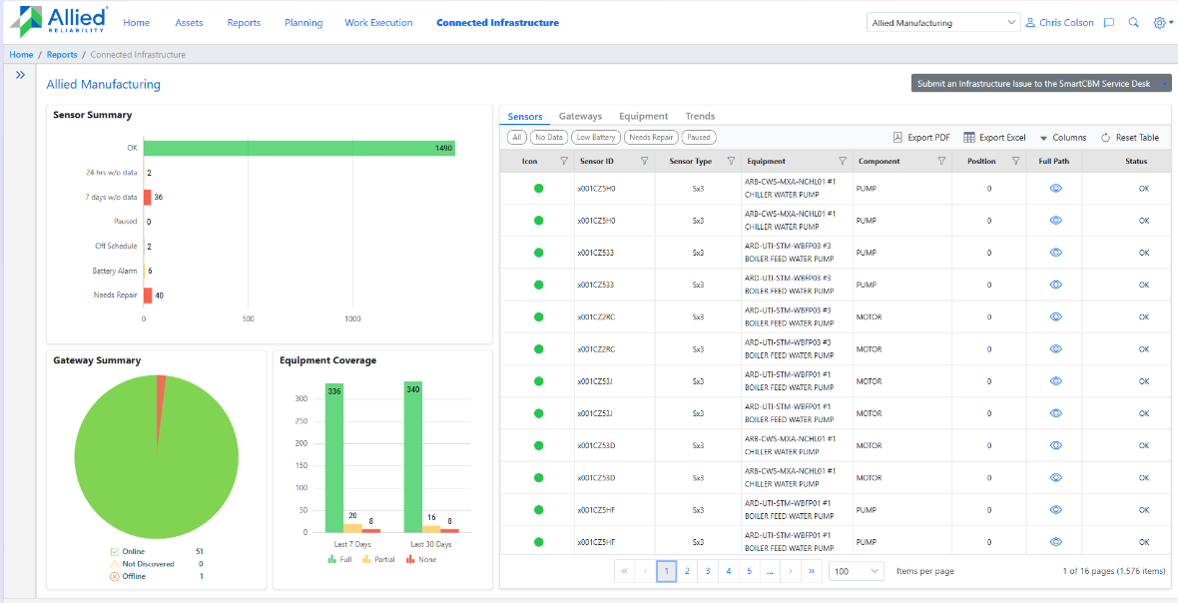Image resolution: width=1178 pixels, height=603 pixels.
Task: Go to the previous page arrow
Action: [x=645, y=571]
